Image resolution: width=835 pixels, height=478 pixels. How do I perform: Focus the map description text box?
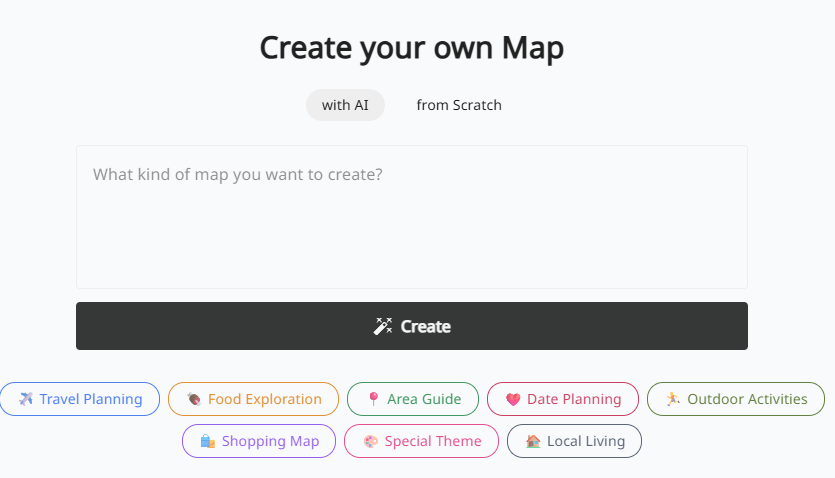[x=411, y=217]
